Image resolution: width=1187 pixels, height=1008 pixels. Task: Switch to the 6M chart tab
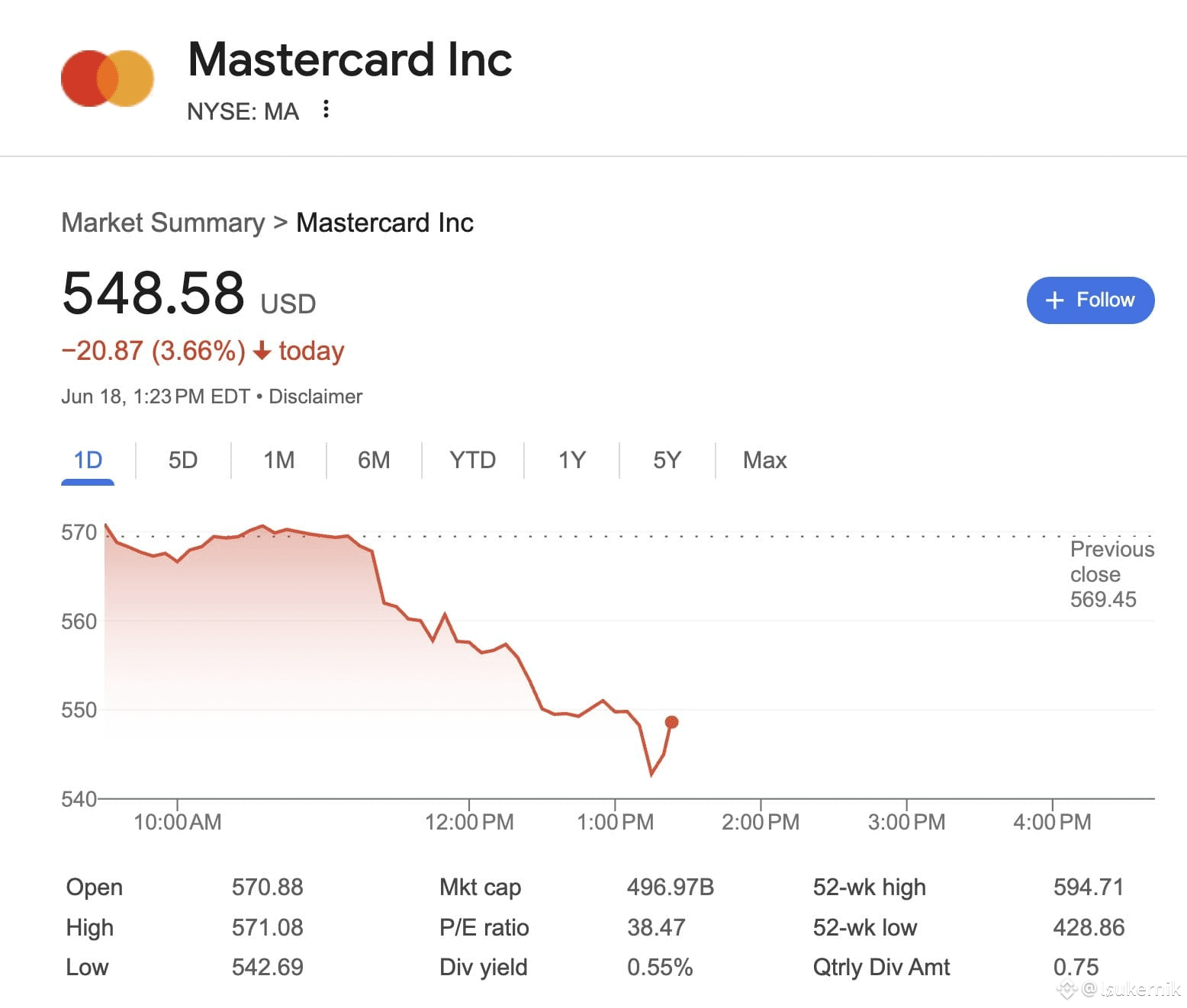[374, 460]
